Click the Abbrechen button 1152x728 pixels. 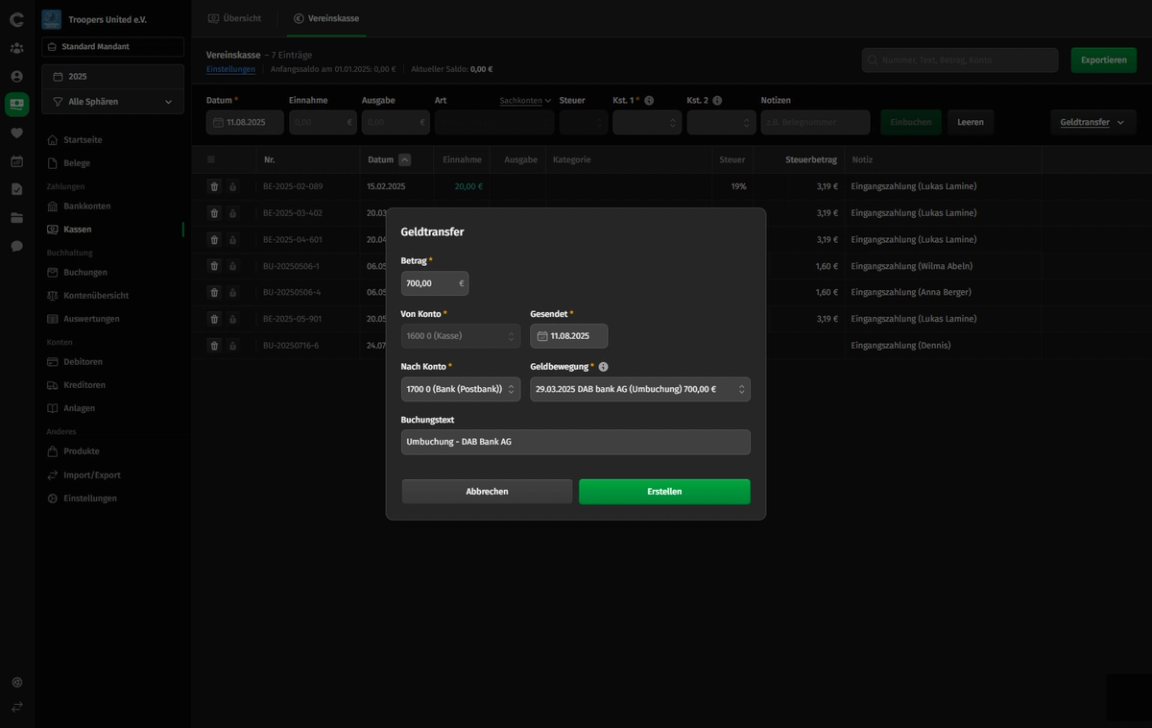[486, 491]
